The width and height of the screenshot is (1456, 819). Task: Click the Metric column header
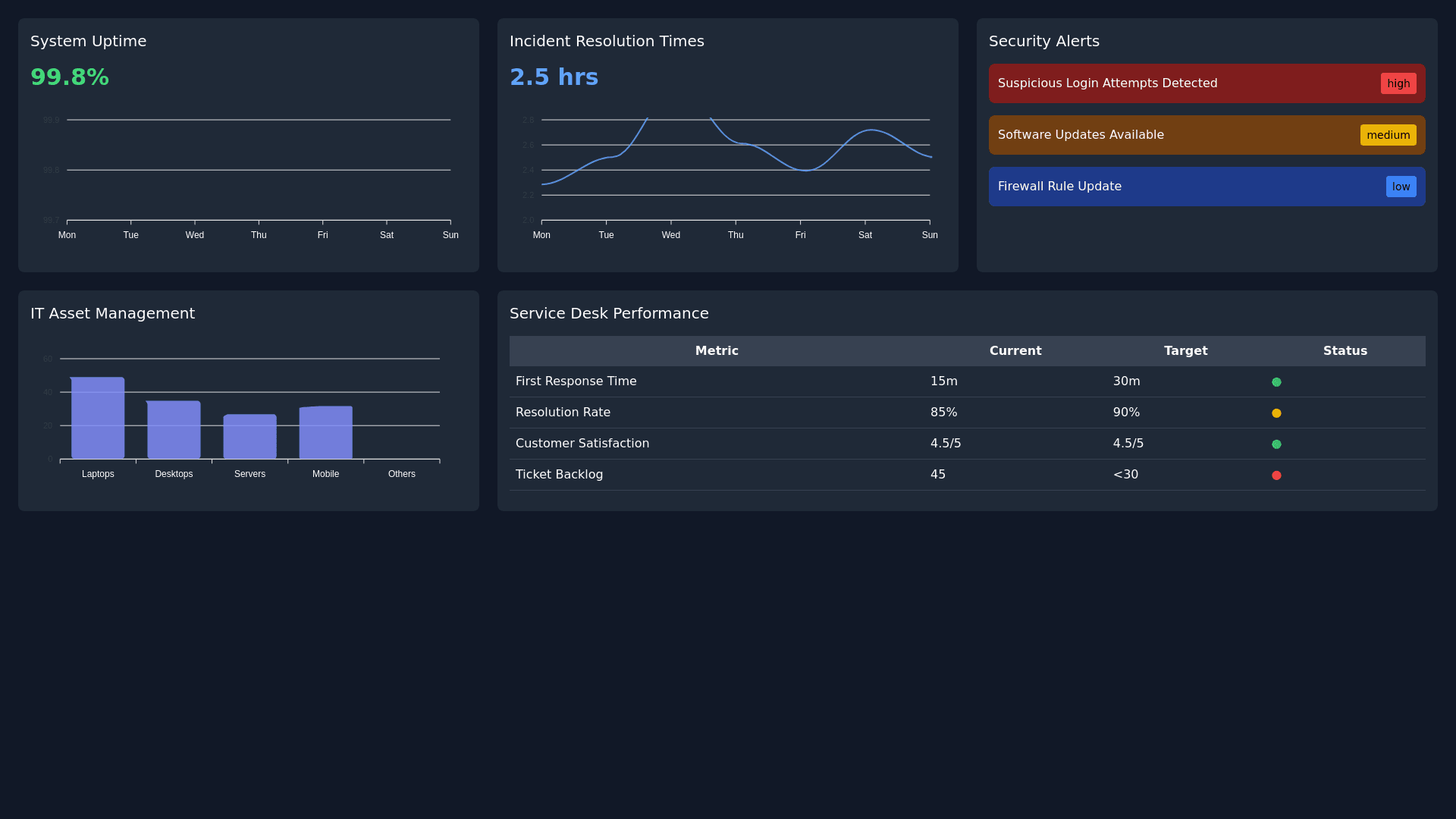point(717,351)
